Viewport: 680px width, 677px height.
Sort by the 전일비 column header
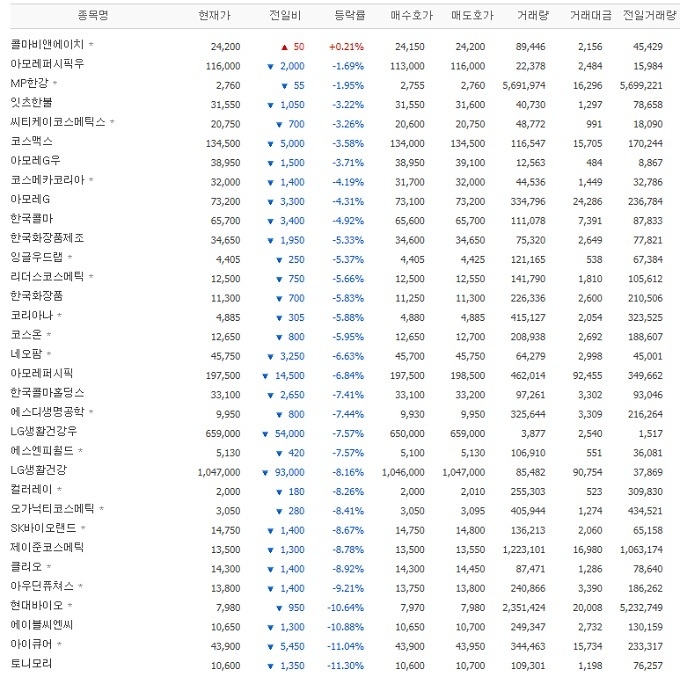tap(285, 16)
